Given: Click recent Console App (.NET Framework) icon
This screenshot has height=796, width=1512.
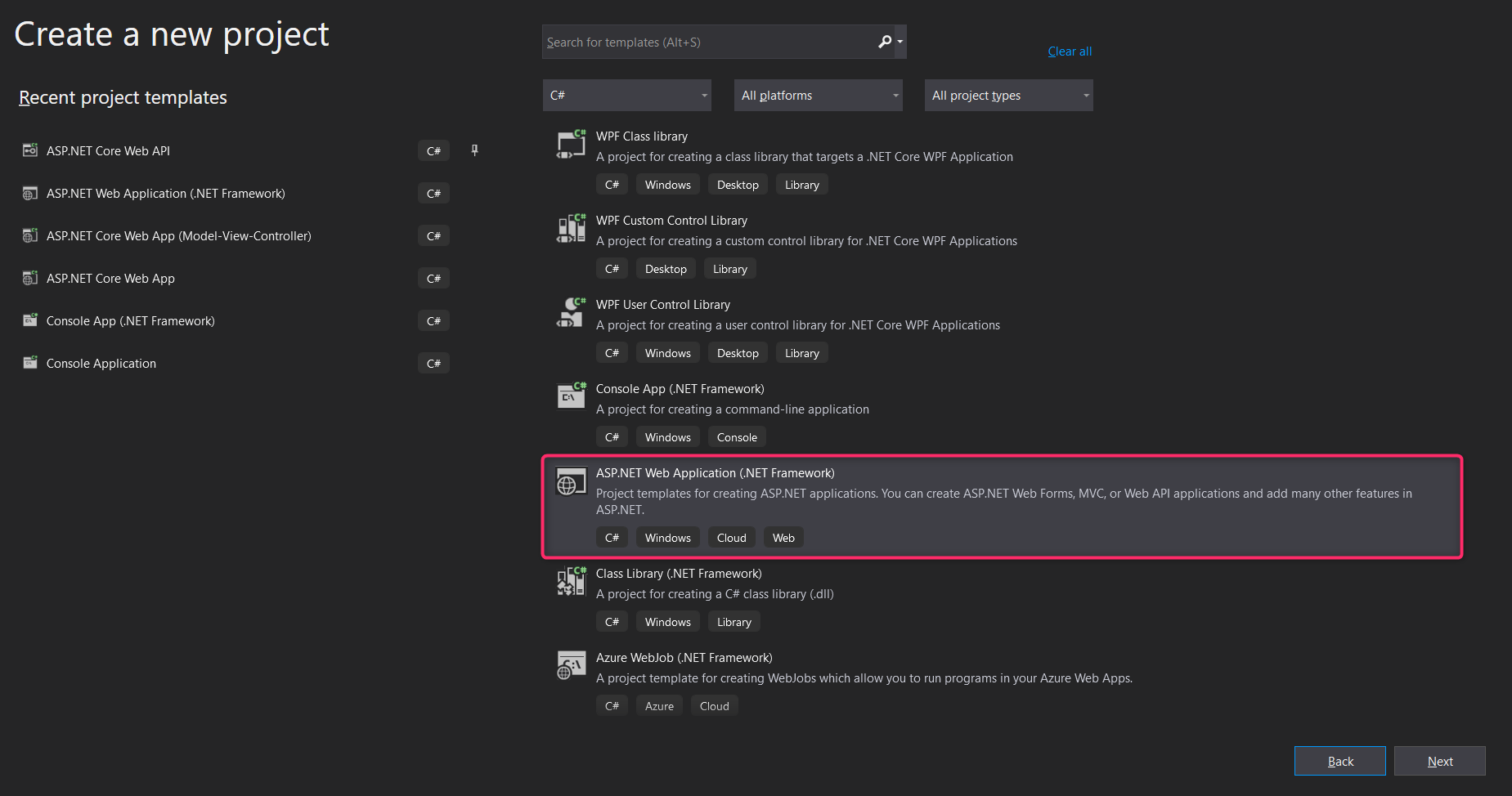Looking at the screenshot, I should click(x=30, y=320).
